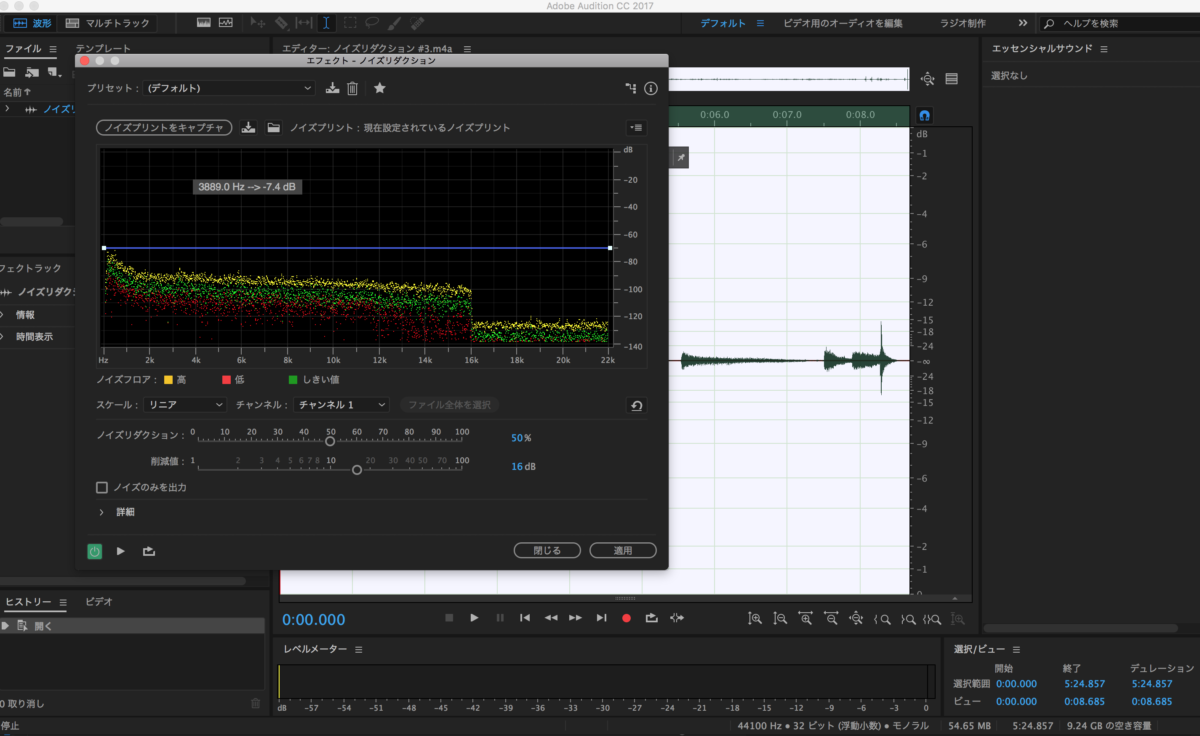1200x736 pixels.
Task: Stop in the editor transport
Action: coord(449,618)
